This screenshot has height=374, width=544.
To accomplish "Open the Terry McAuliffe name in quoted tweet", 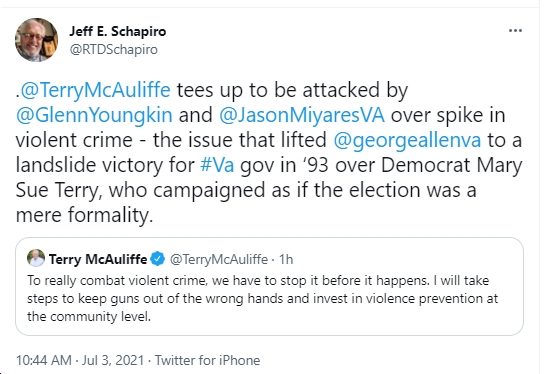I will pyautogui.click(x=98, y=259).
